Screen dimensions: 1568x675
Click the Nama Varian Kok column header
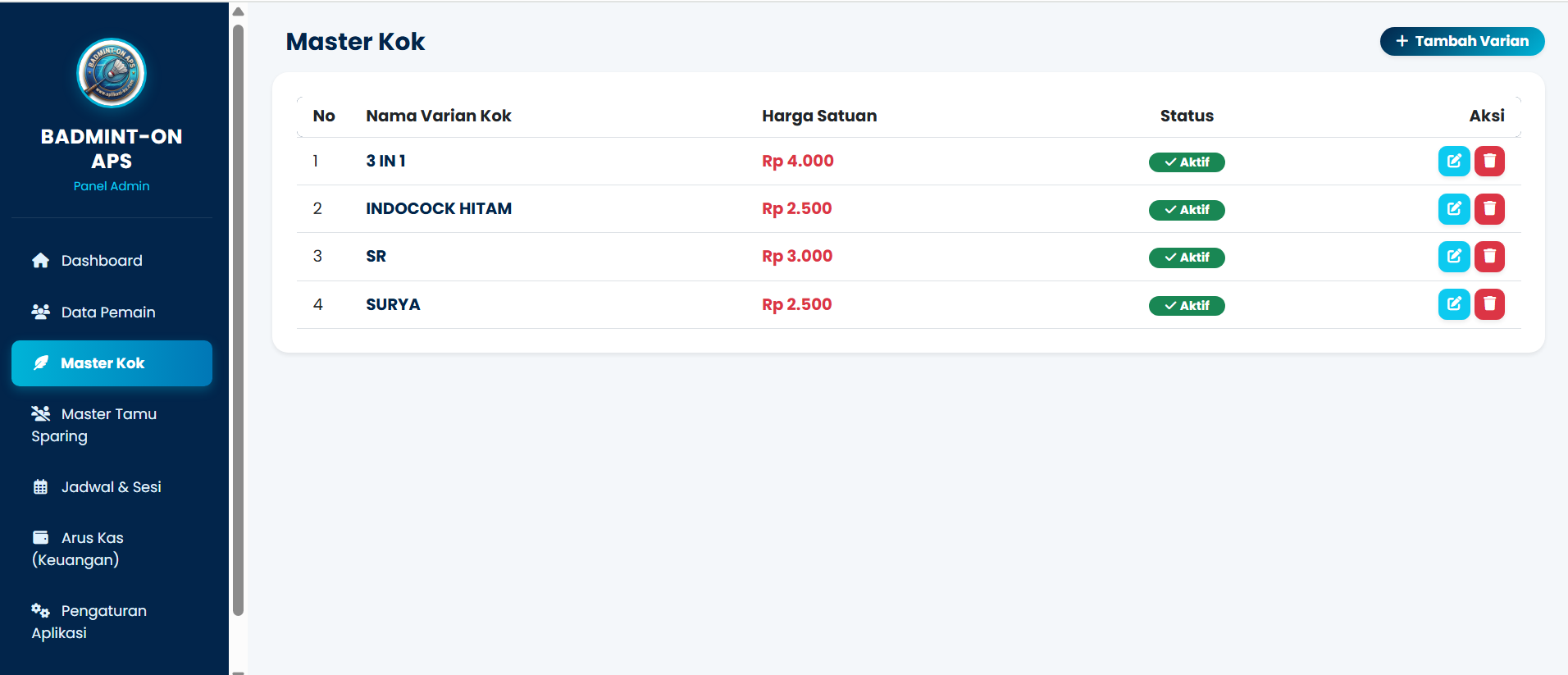coord(439,116)
